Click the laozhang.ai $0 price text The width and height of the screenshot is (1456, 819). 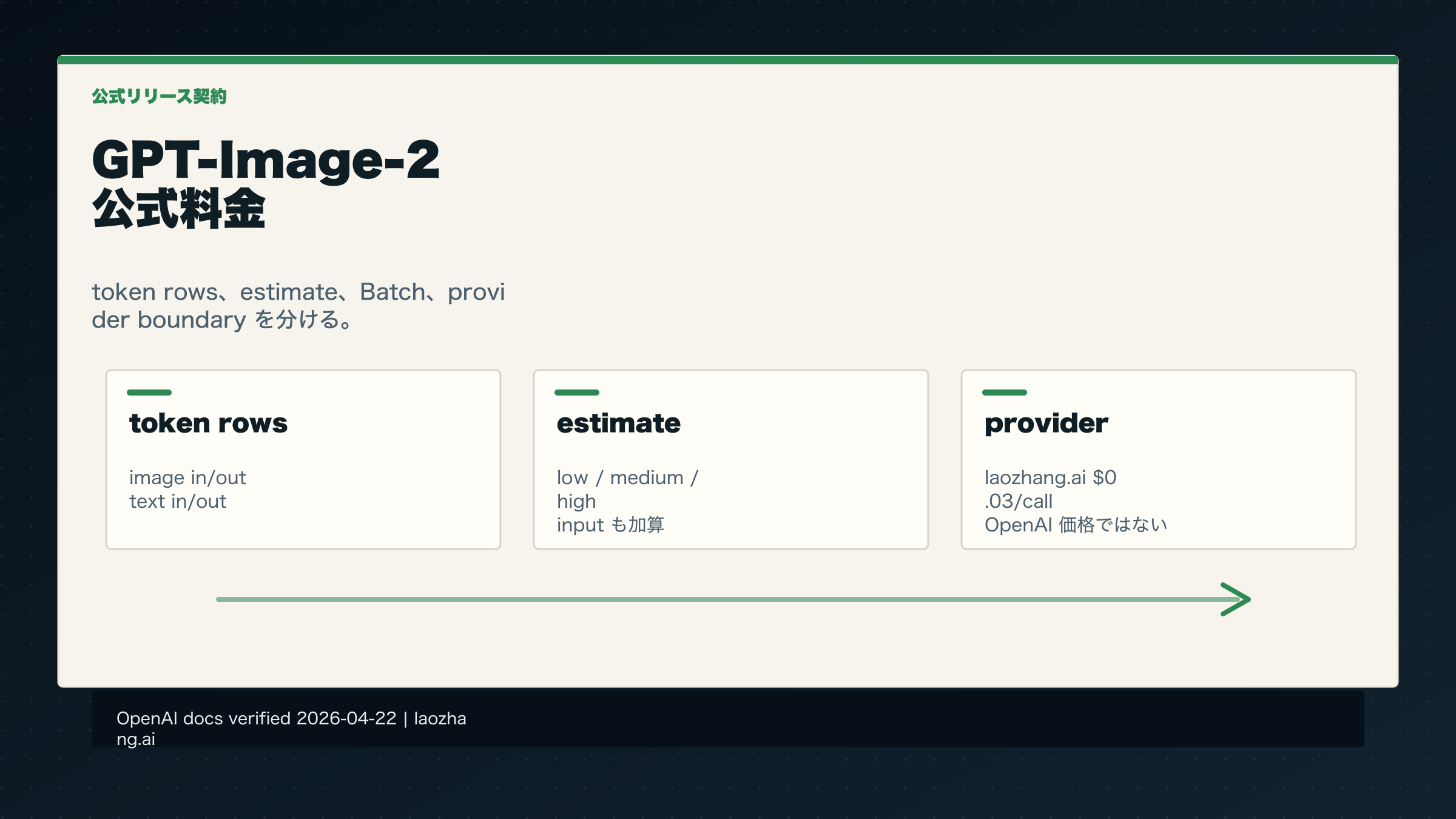1050,478
